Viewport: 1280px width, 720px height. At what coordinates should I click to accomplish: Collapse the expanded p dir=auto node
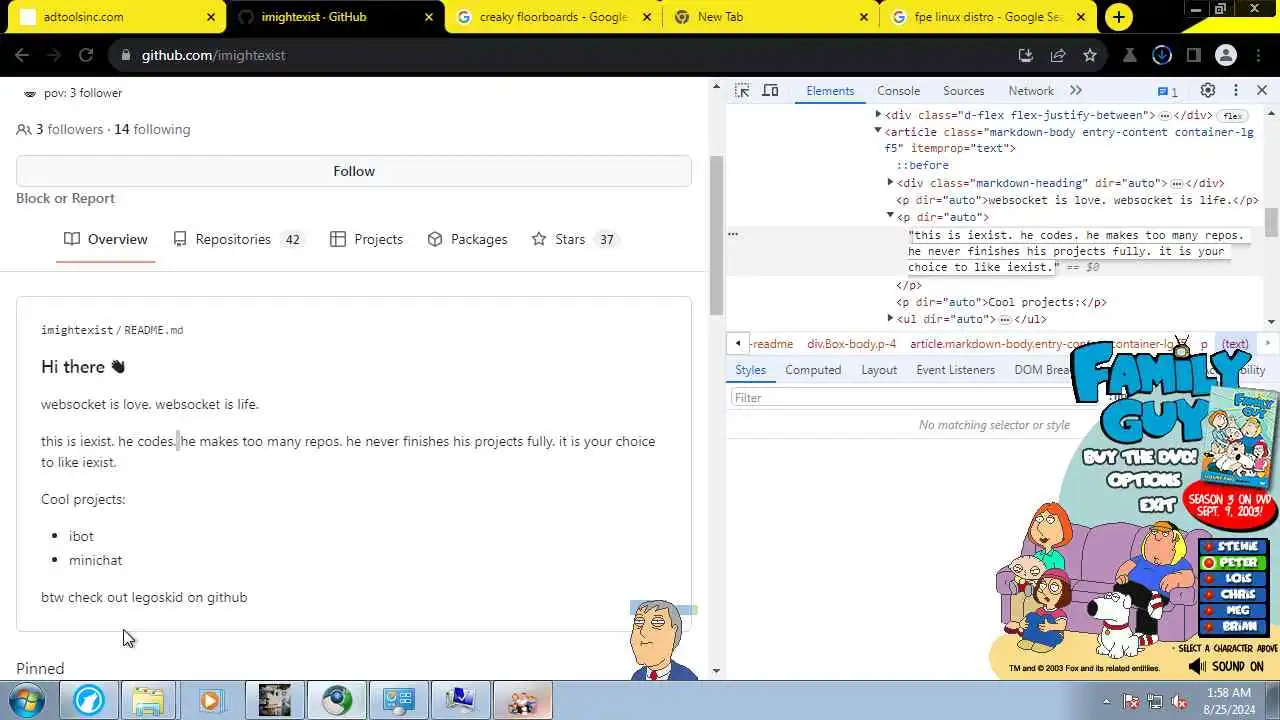[x=890, y=217]
